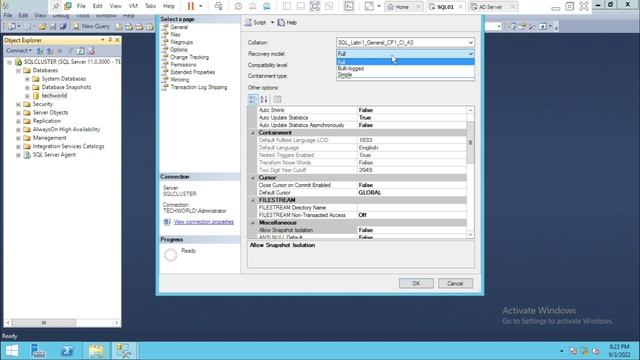Open File Explorer from taskbar

point(97,351)
